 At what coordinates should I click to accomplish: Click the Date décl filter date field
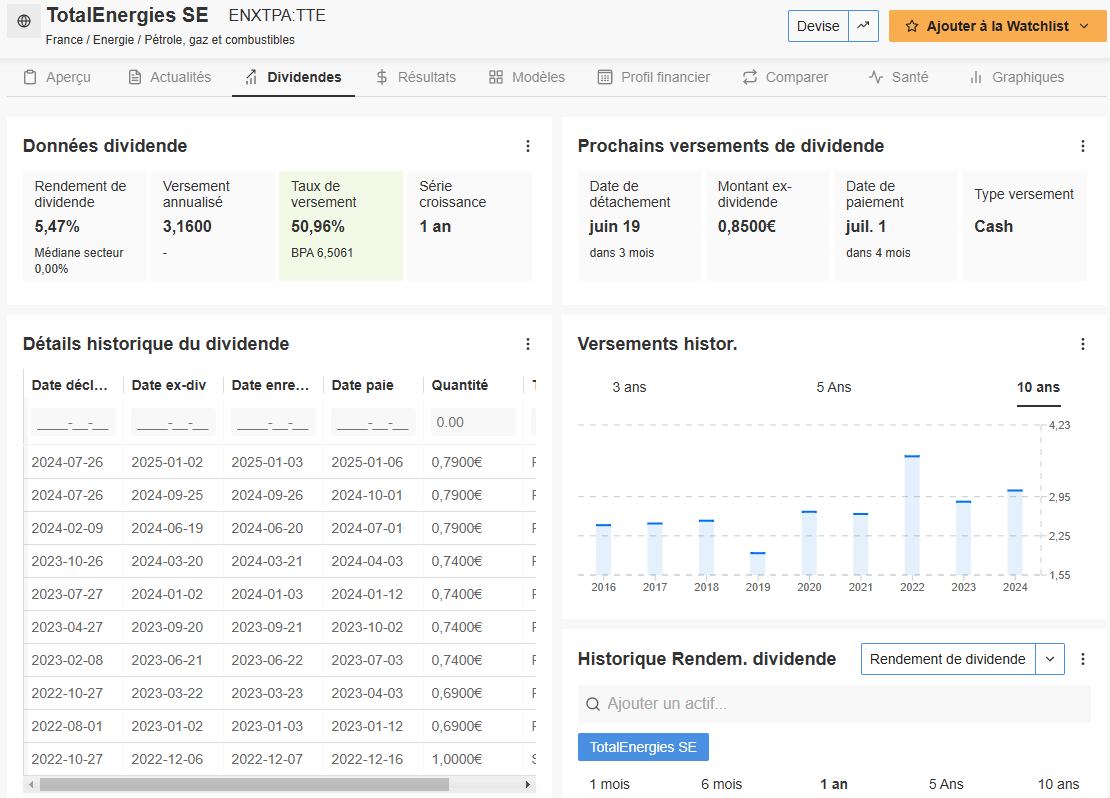[x=74, y=422]
